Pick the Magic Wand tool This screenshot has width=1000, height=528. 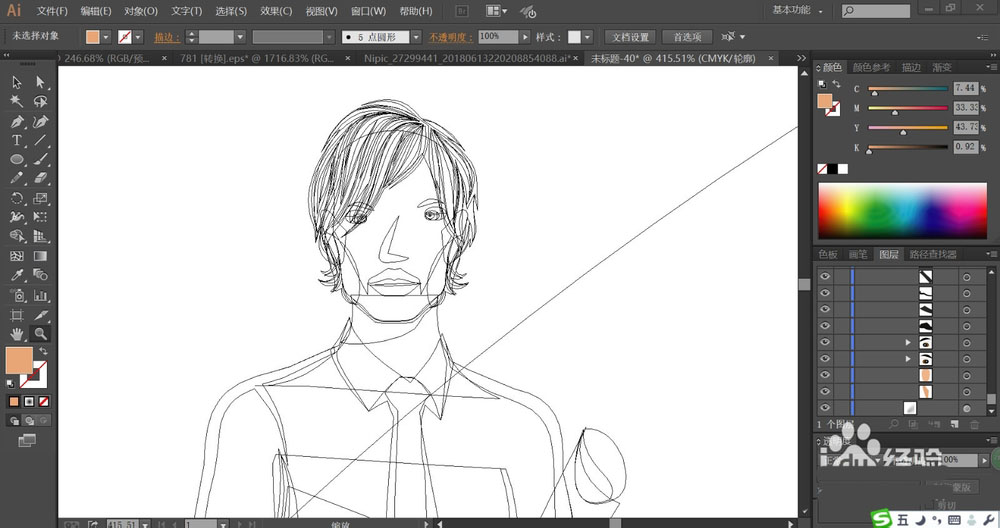[x=17, y=101]
